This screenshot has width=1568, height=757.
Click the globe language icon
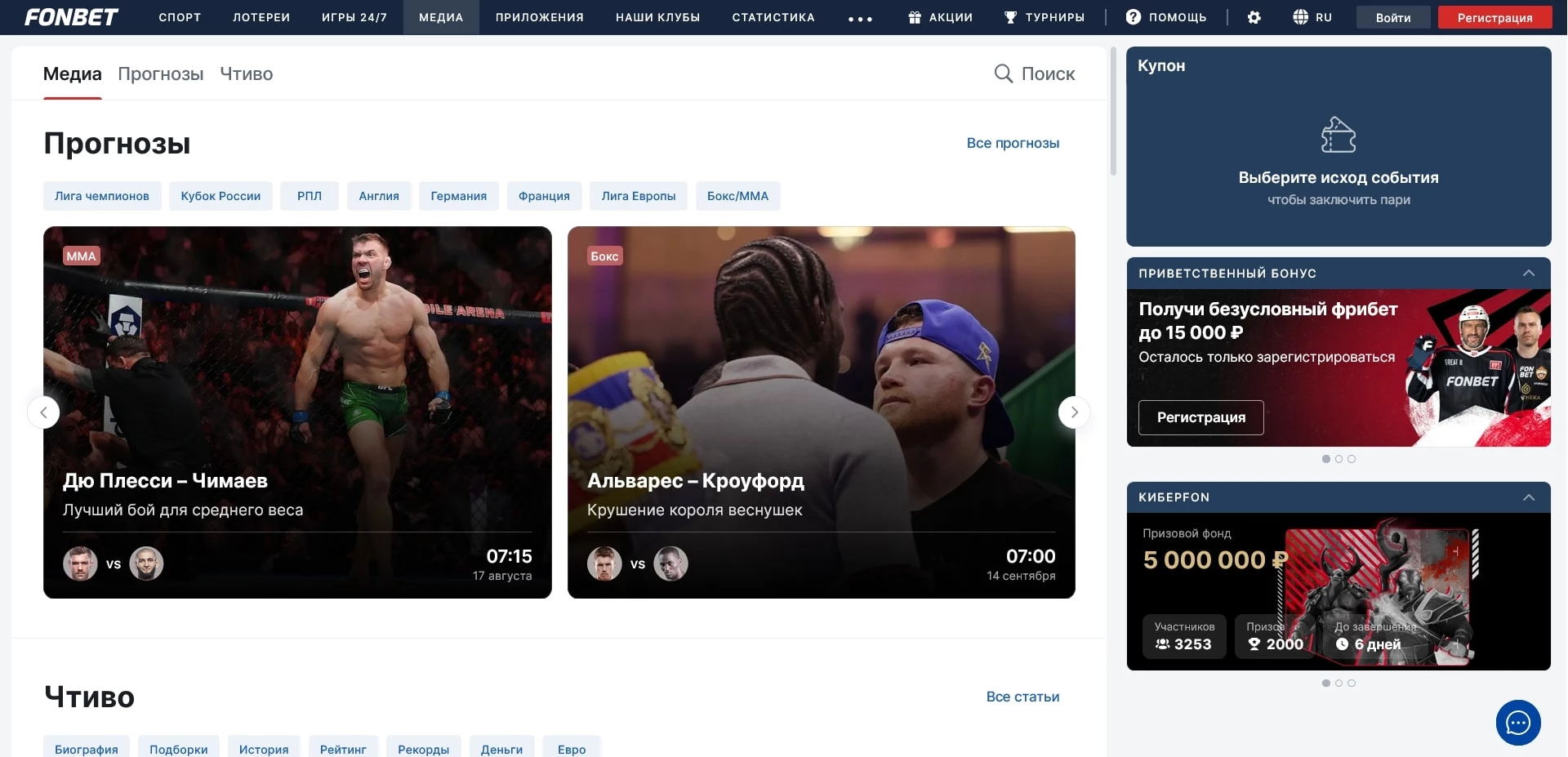click(x=1300, y=17)
